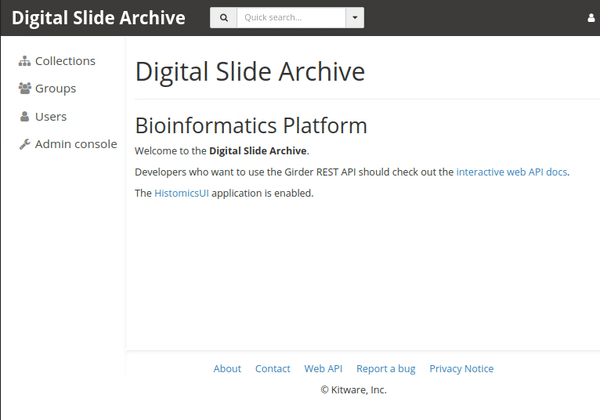Open Collections in the sidebar
The image size is (600, 420).
pyautogui.click(x=57, y=61)
